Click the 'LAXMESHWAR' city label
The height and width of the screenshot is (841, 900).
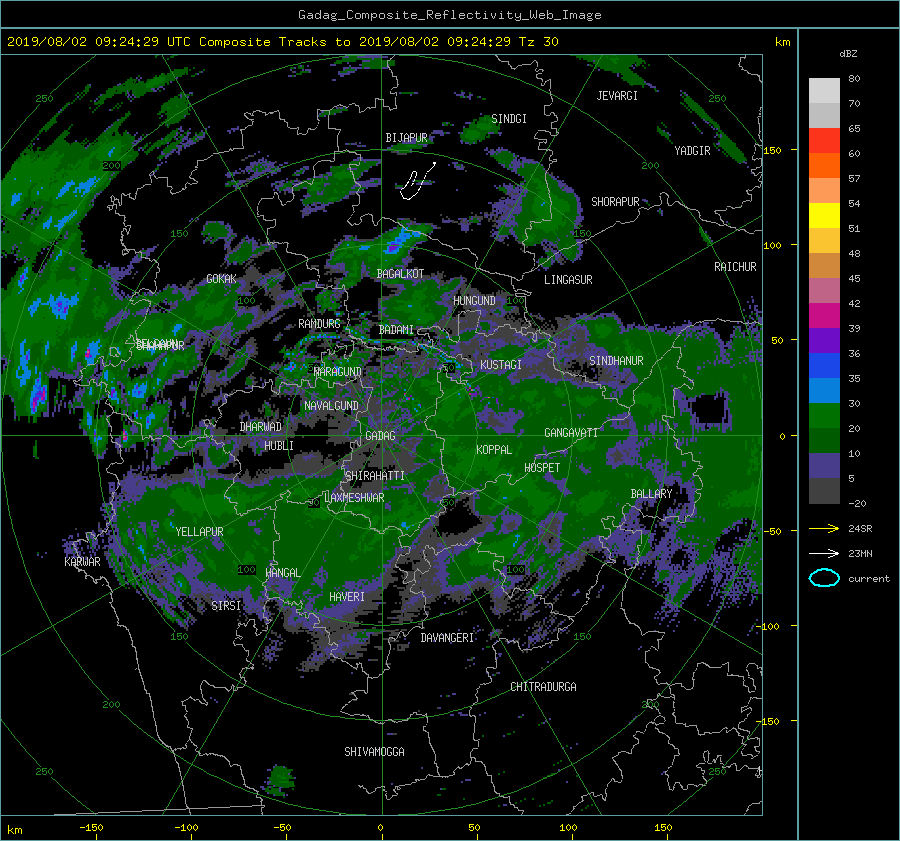(x=354, y=498)
